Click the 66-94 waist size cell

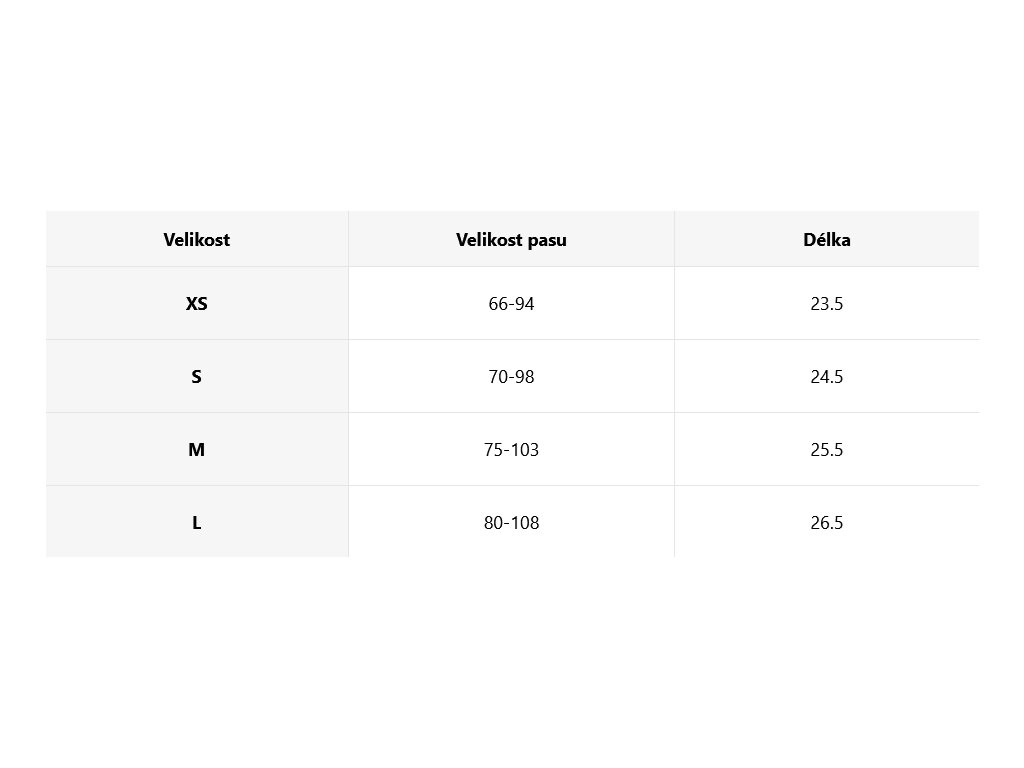pos(511,303)
